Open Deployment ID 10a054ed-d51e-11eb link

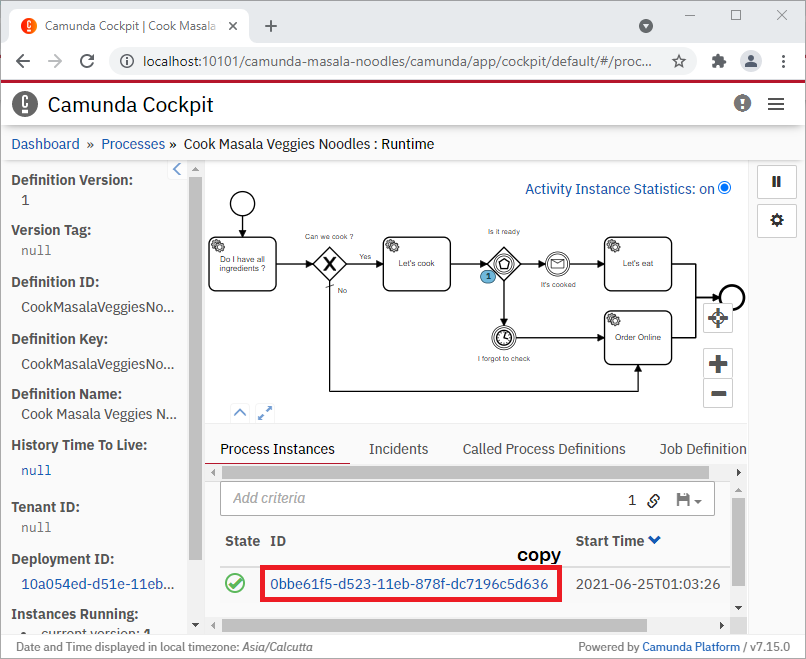pyautogui.click(x=98, y=584)
